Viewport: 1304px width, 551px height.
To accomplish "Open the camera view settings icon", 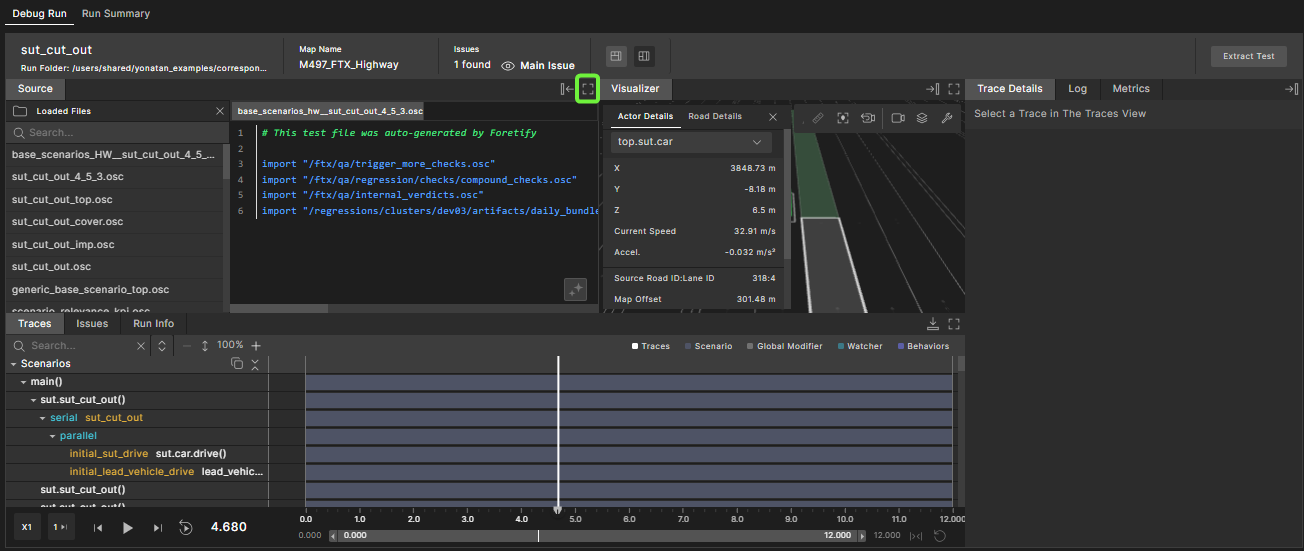I will pos(898,118).
